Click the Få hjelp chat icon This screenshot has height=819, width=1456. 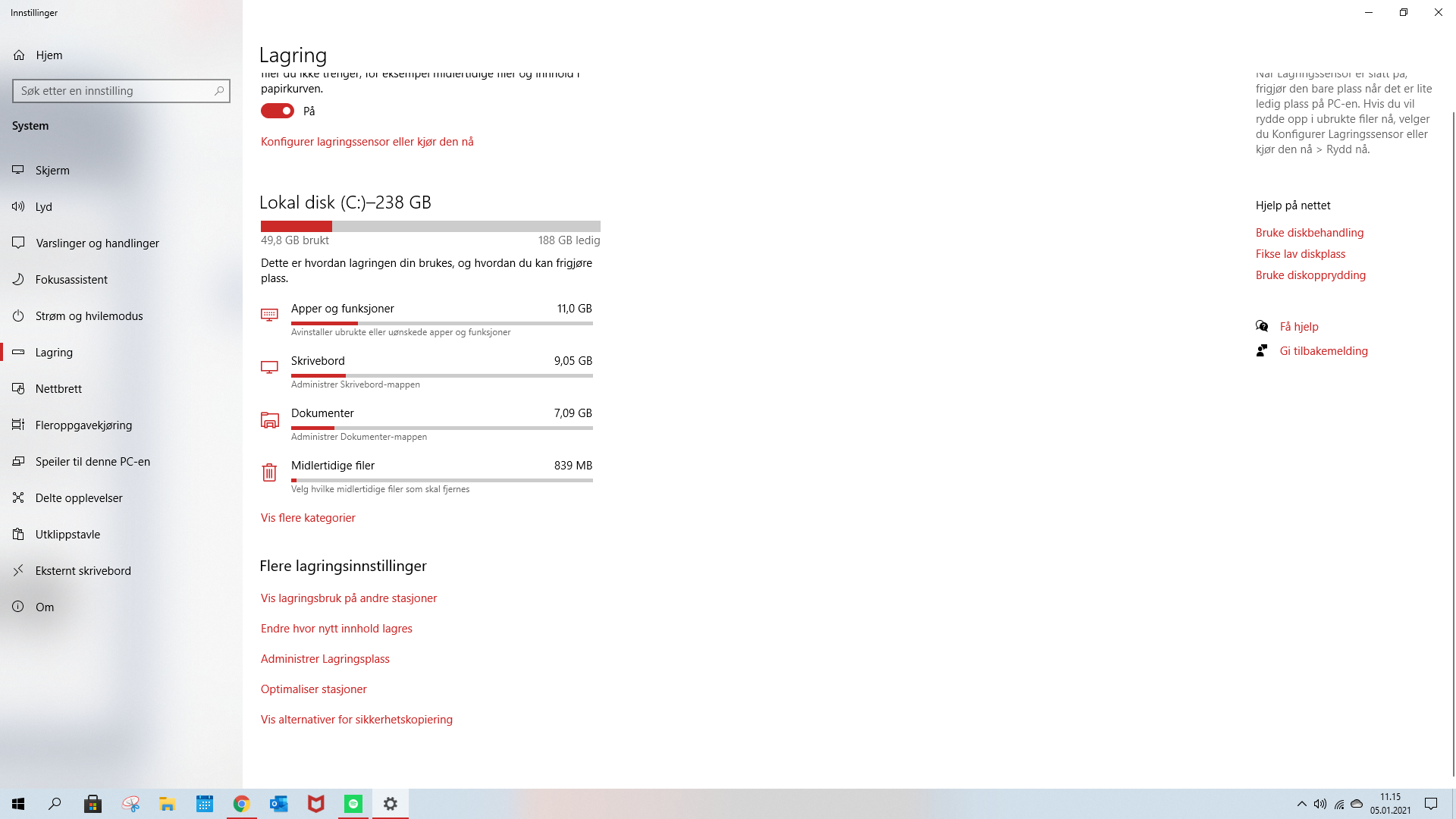(1262, 327)
